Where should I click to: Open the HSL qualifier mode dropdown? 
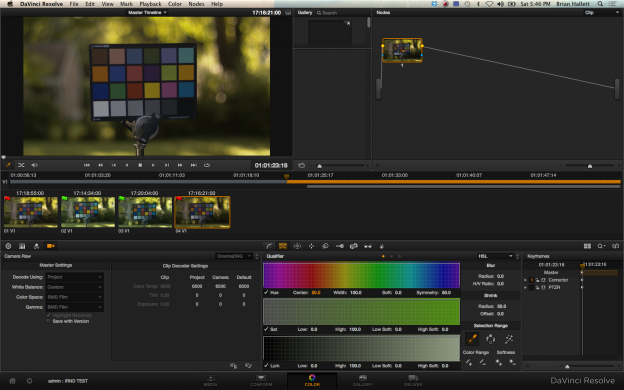495,256
